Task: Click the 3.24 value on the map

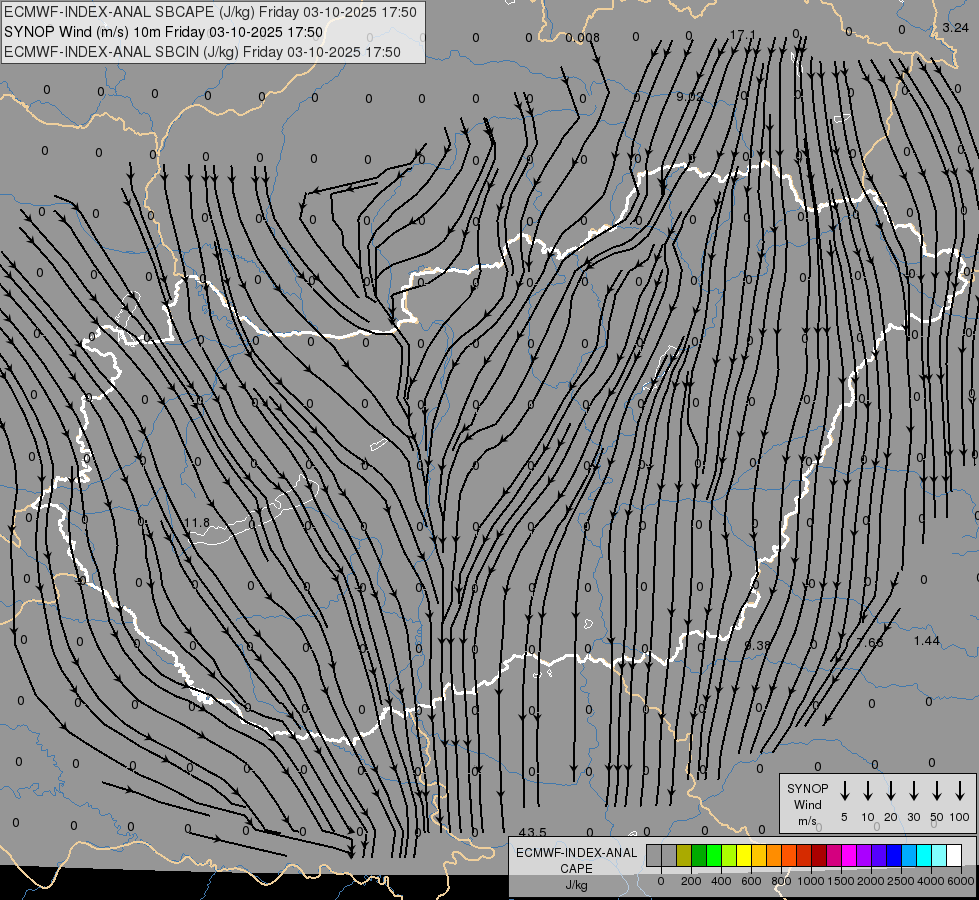Action: [955, 28]
